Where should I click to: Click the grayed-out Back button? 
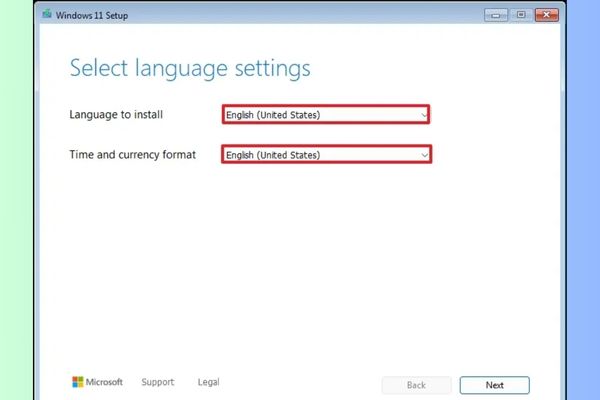[416, 385]
